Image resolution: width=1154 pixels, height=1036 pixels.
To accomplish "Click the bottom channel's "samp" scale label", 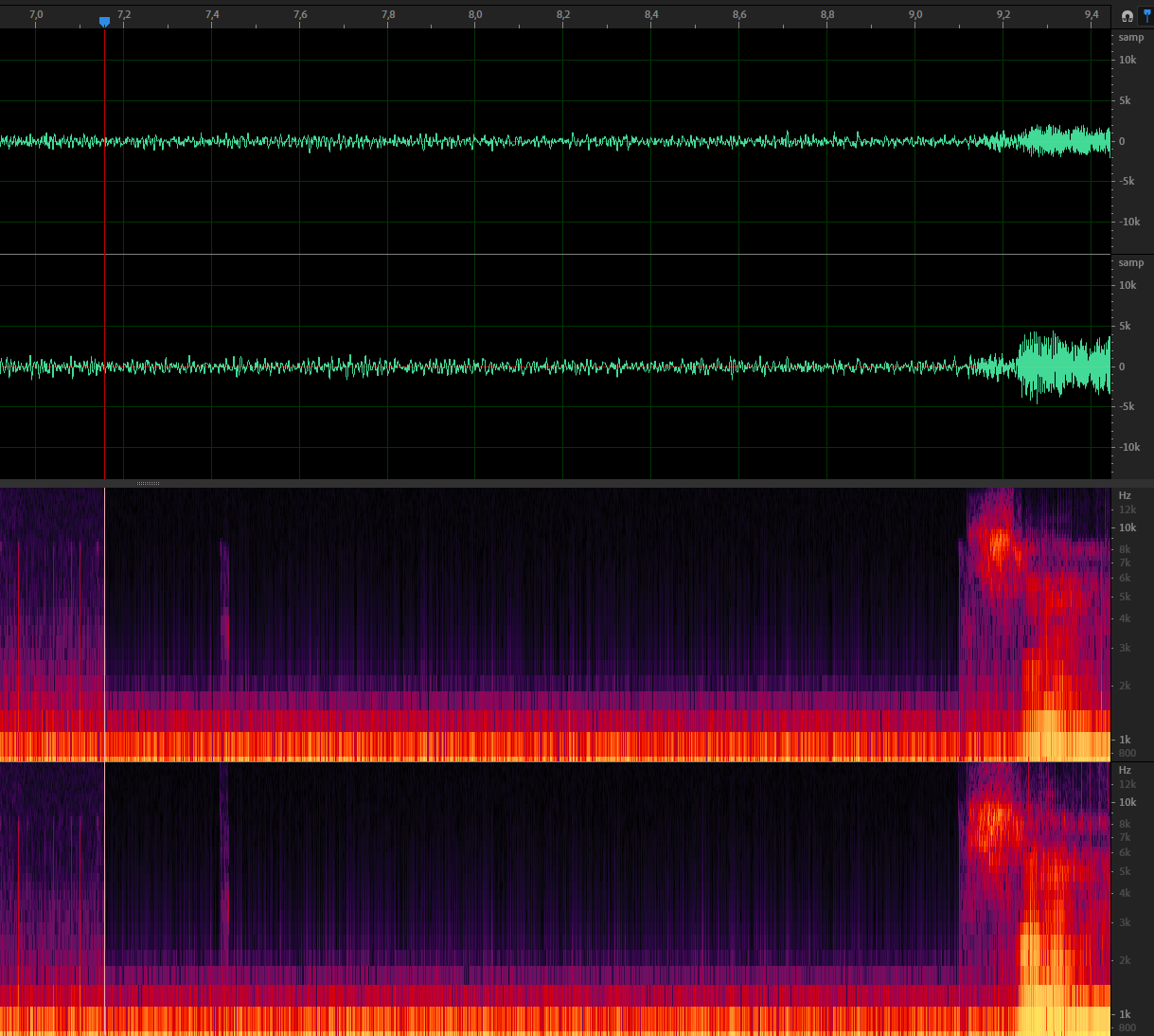I will coord(1130,263).
